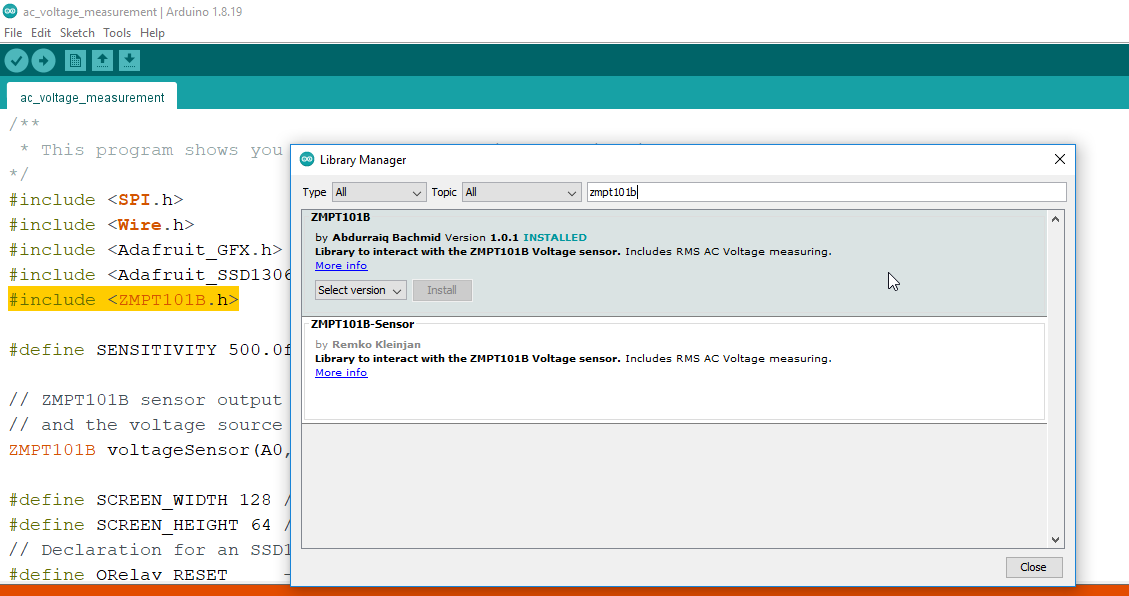Save the sketch with the Save icon
This screenshot has height=596, width=1129.
click(129, 60)
